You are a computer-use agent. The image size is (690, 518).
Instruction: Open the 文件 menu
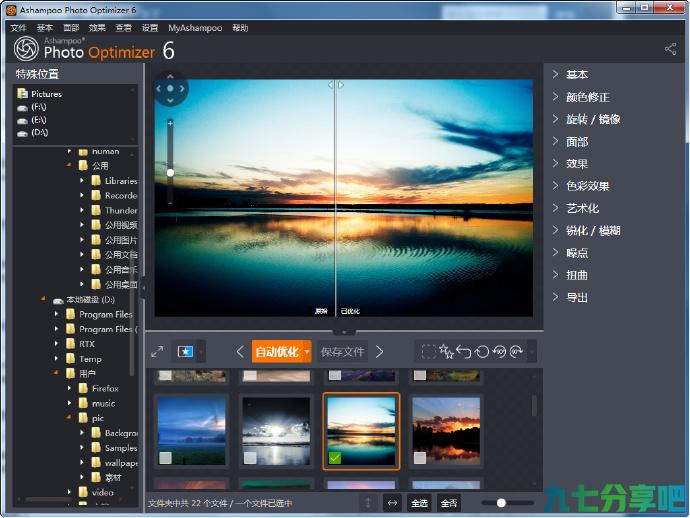pos(18,28)
